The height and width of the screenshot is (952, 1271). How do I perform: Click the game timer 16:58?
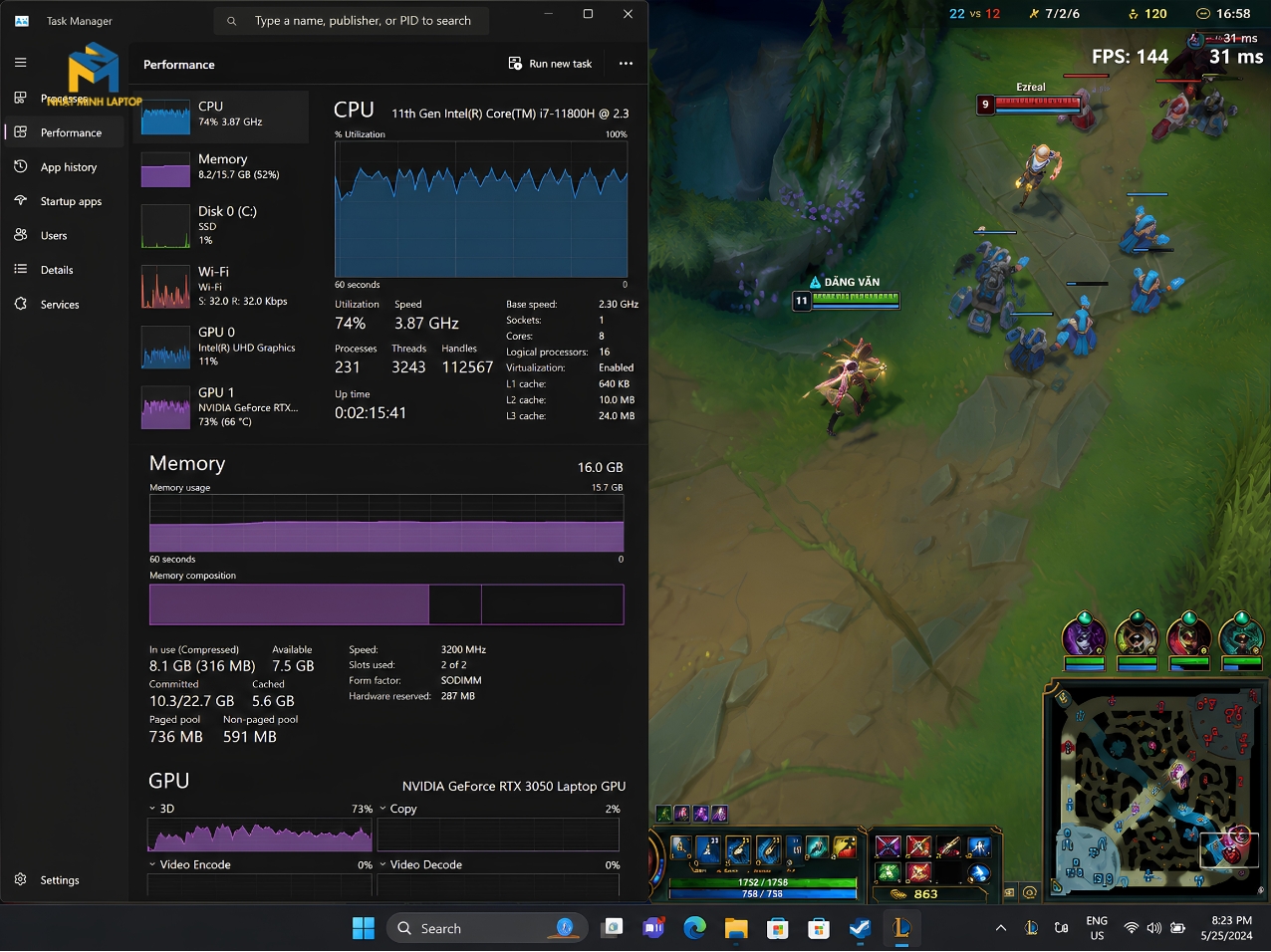coord(1232,14)
